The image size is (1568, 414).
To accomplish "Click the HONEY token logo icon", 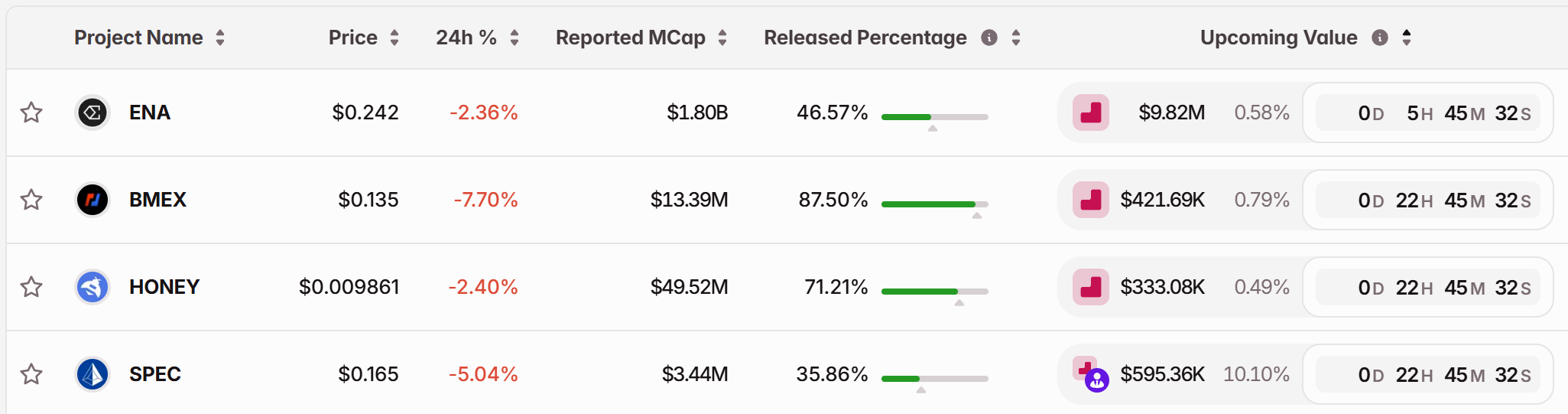I will click(93, 288).
